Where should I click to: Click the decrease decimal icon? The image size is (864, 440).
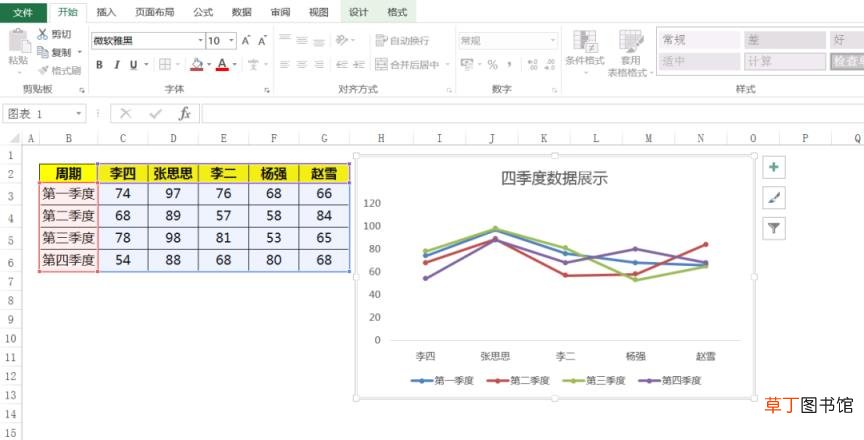click(549, 64)
